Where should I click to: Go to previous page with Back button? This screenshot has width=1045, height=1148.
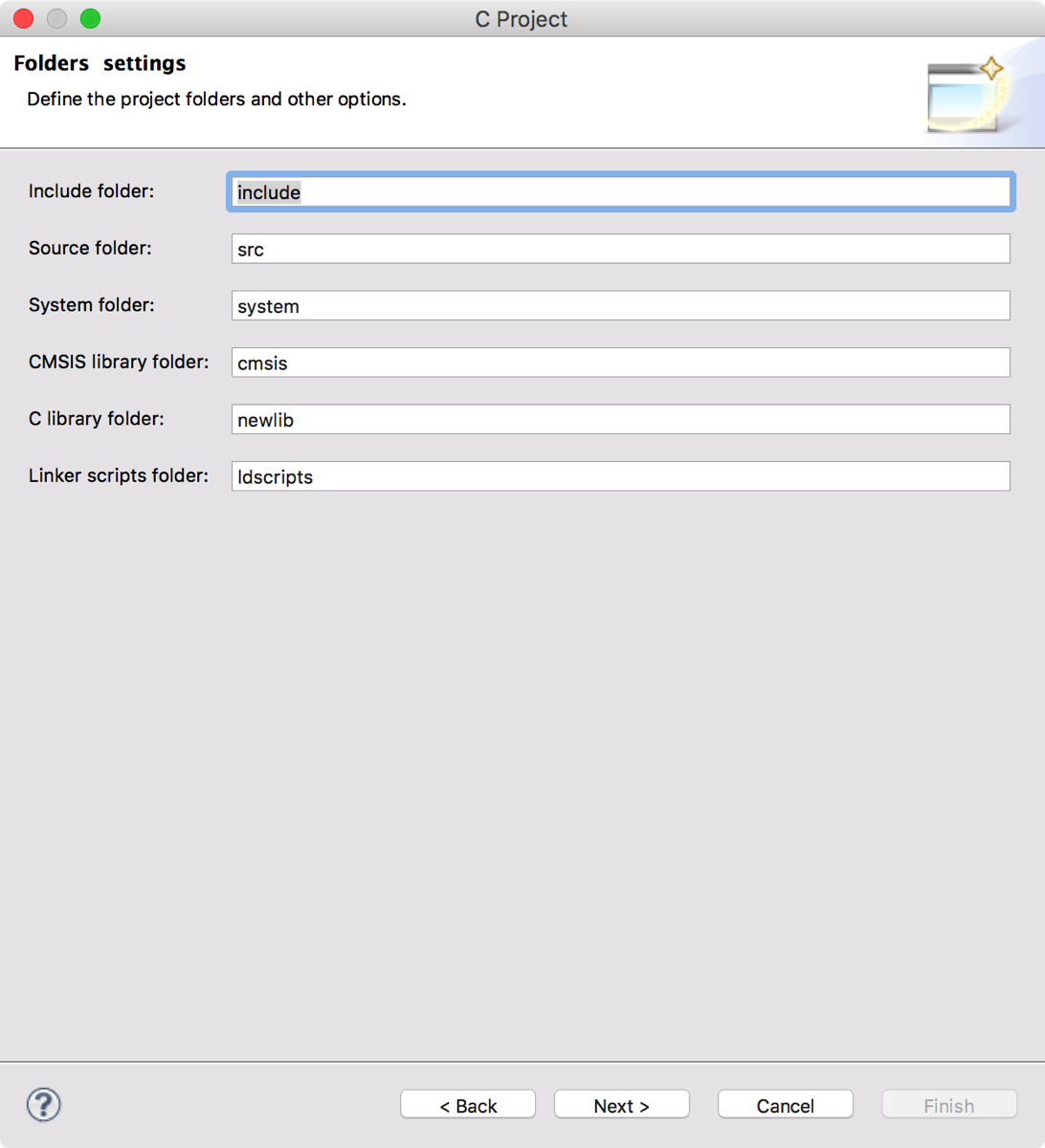[468, 1105]
